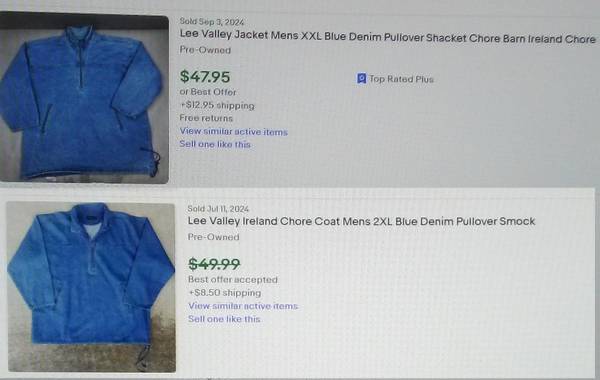The height and width of the screenshot is (380, 600).
Task: Select the button-placket denim smock thumbnail for the Jul 11 sale
Action: point(91,287)
